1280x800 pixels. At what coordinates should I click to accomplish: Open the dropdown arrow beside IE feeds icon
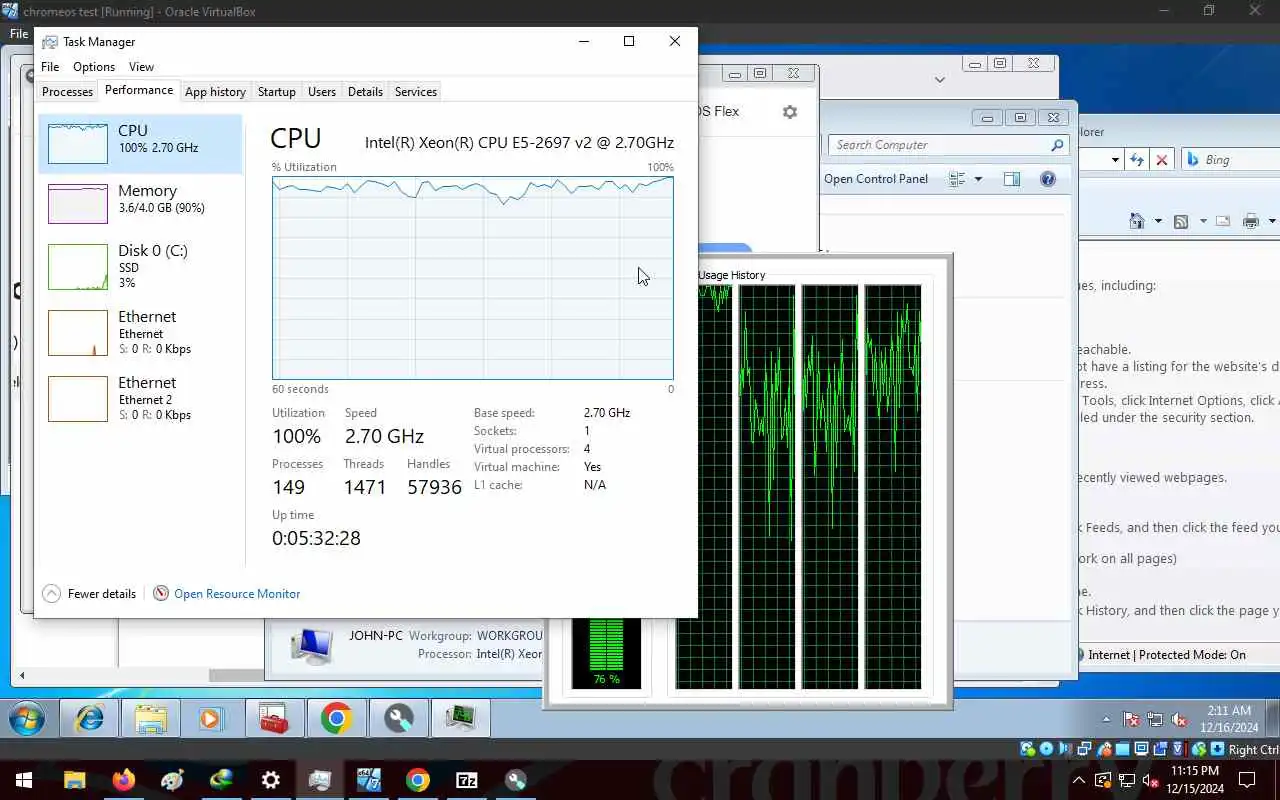[x=1202, y=221]
